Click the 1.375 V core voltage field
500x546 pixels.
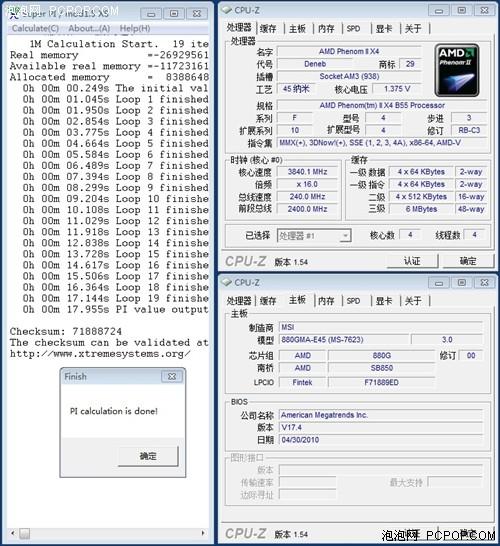397,89
